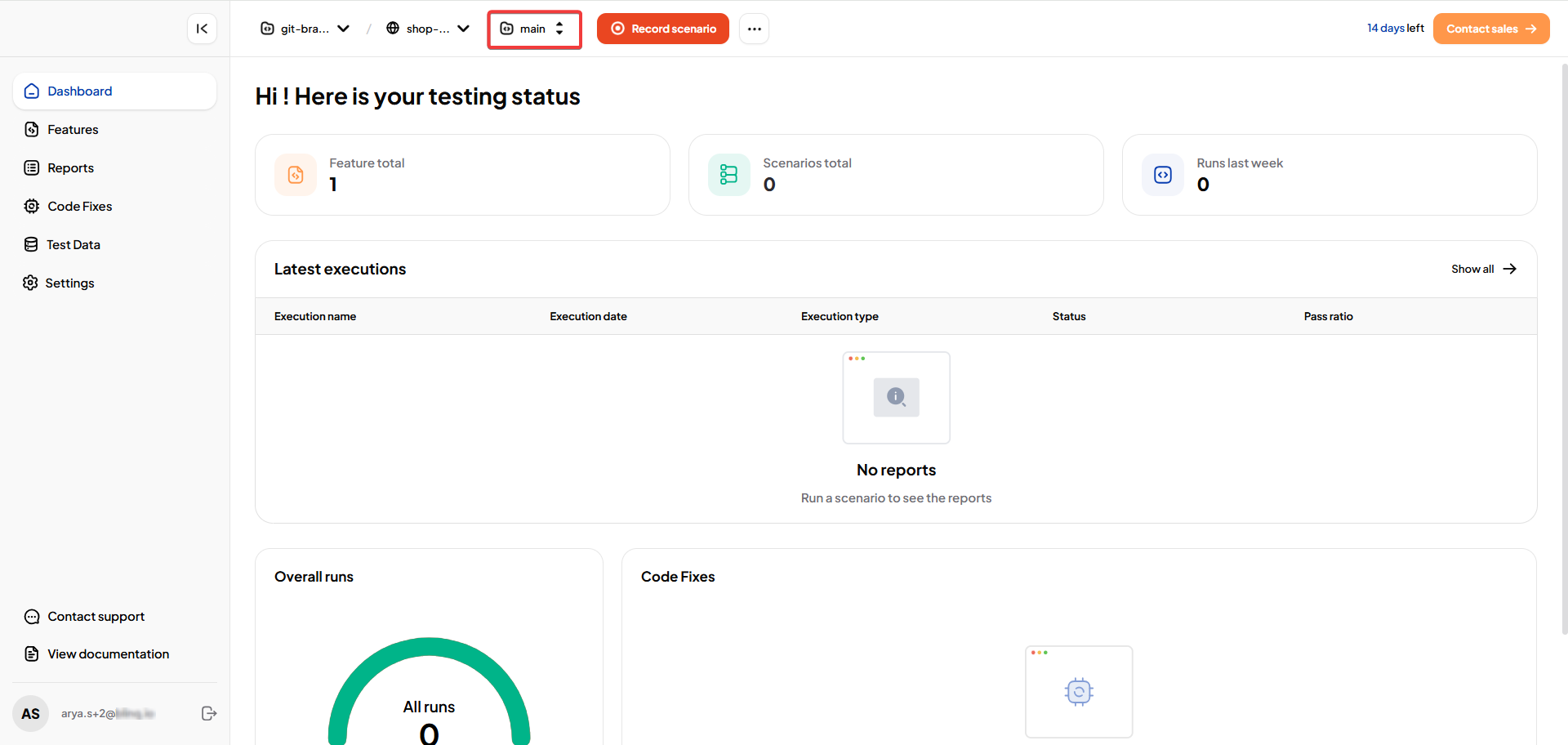Click the Feature total document icon
This screenshot has width=1568, height=745.
[x=296, y=175]
